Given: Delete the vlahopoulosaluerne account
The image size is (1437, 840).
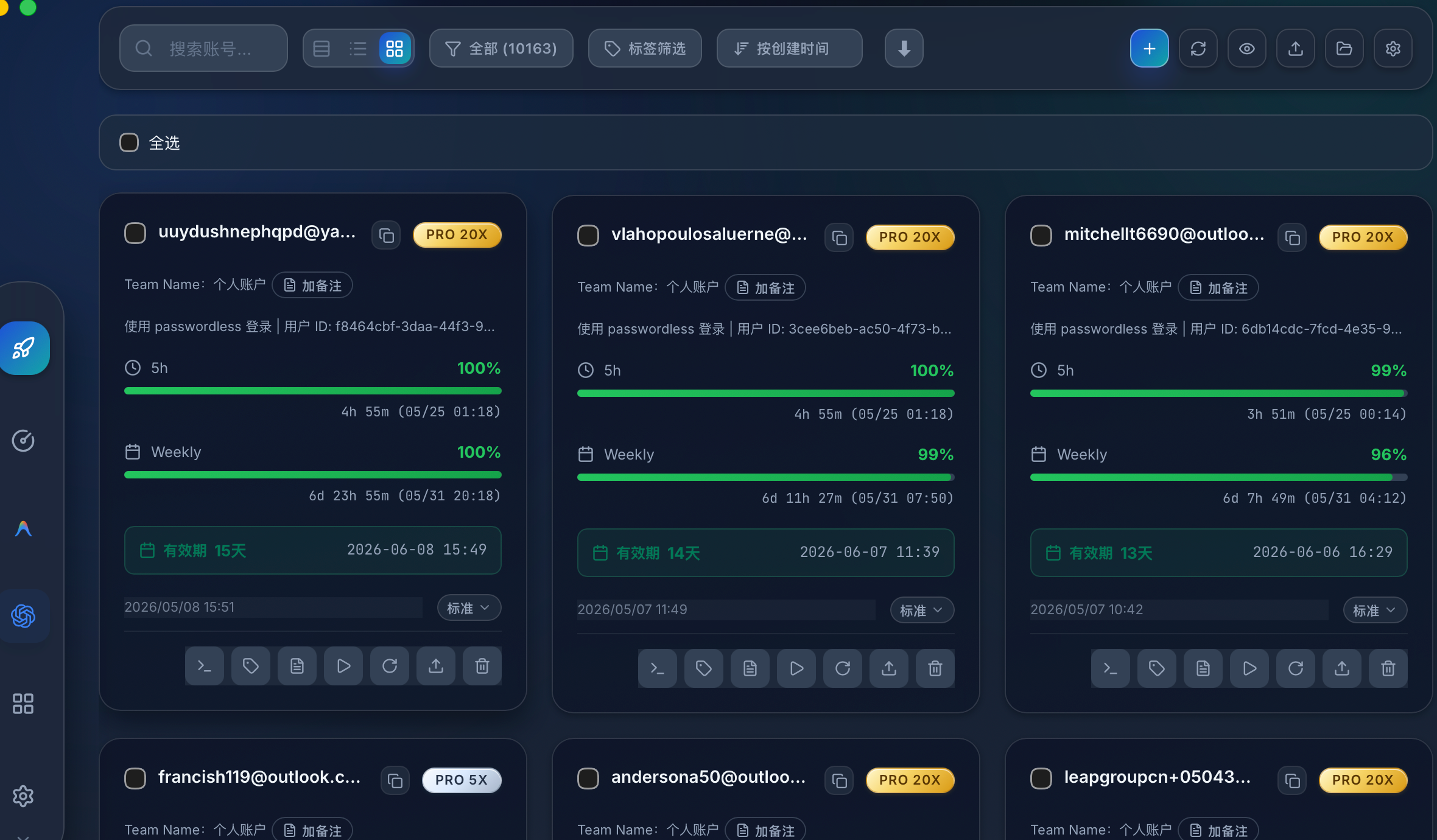Looking at the screenshot, I should point(935,668).
